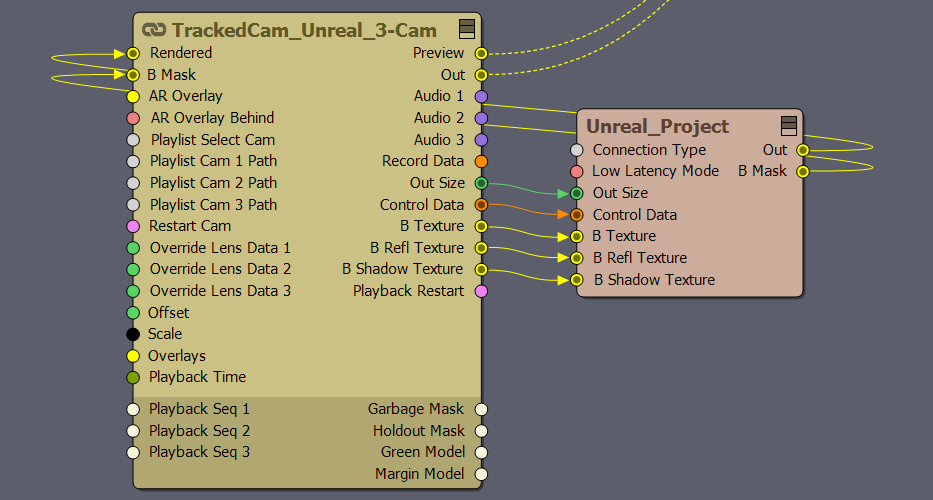Click the link icon beside TrackedCam_Unreal_3-Cam title
Screen dimensions: 933x500
pyautogui.click(x=155, y=30)
